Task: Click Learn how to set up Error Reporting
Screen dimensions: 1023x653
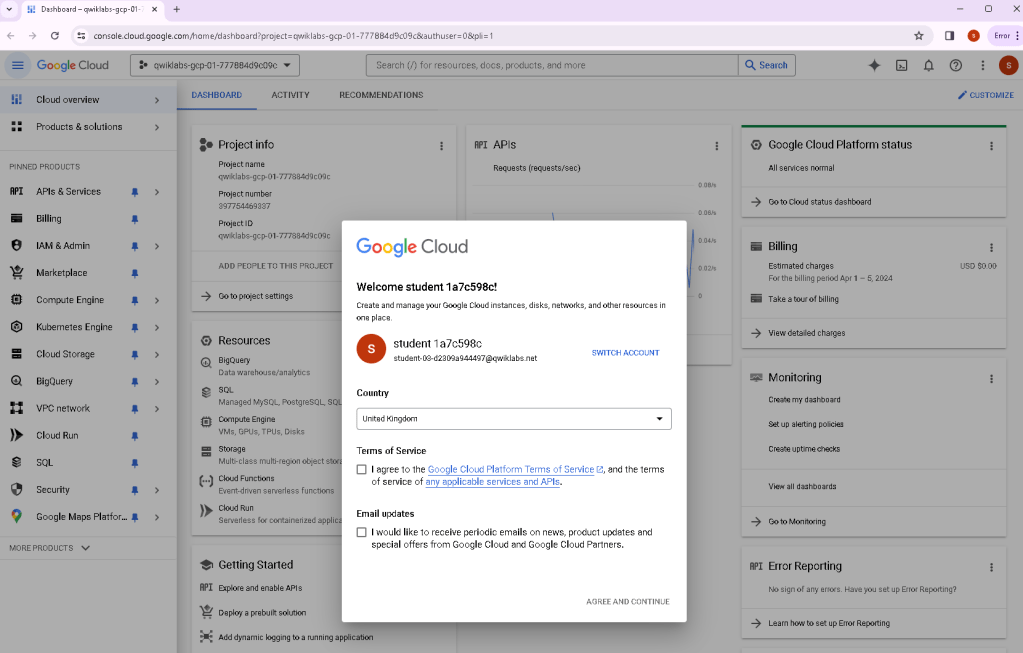Action: coord(829,624)
